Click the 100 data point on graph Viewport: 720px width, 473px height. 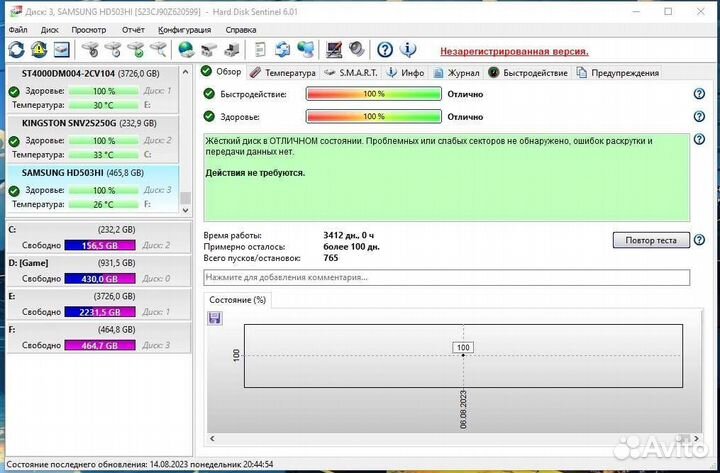[463, 355]
